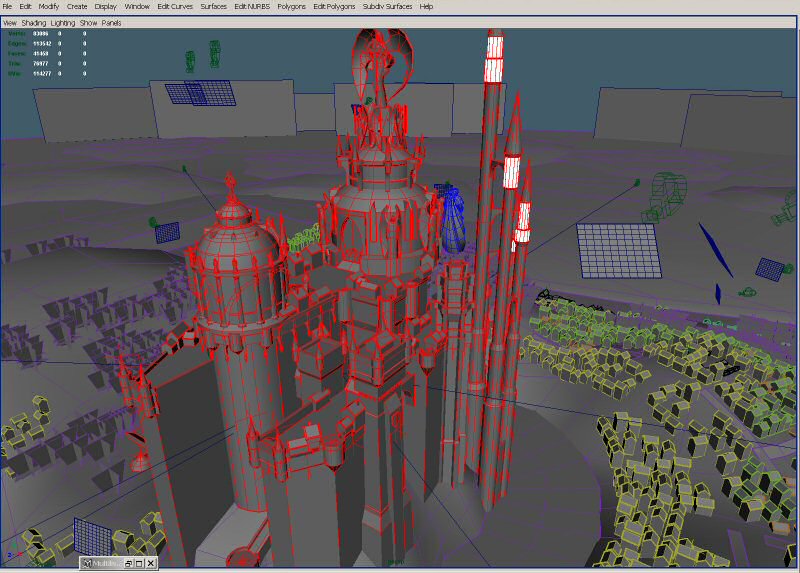Open the Display menu
Image resolution: width=800 pixels, height=573 pixels.
point(106,6)
